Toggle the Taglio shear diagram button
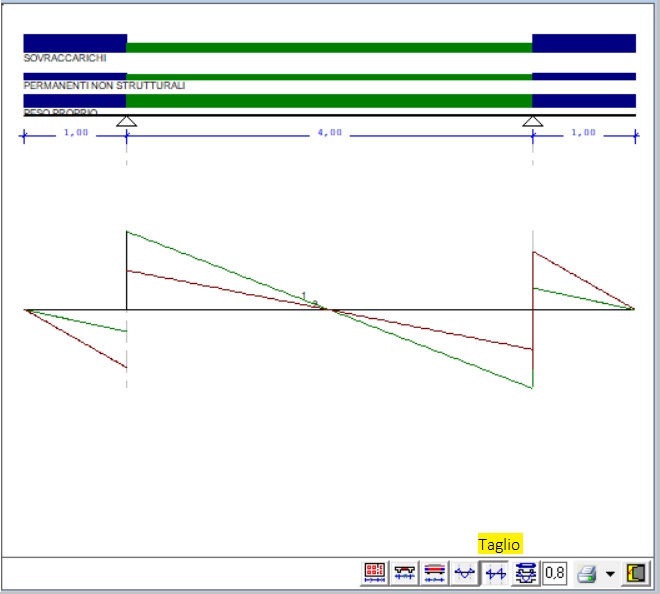This screenshot has width=660, height=594. [x=495, y=573]
